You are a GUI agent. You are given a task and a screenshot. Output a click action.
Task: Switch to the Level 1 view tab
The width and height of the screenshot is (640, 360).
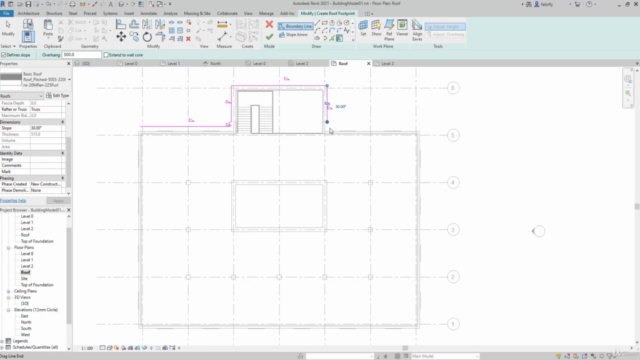[170, 64]
